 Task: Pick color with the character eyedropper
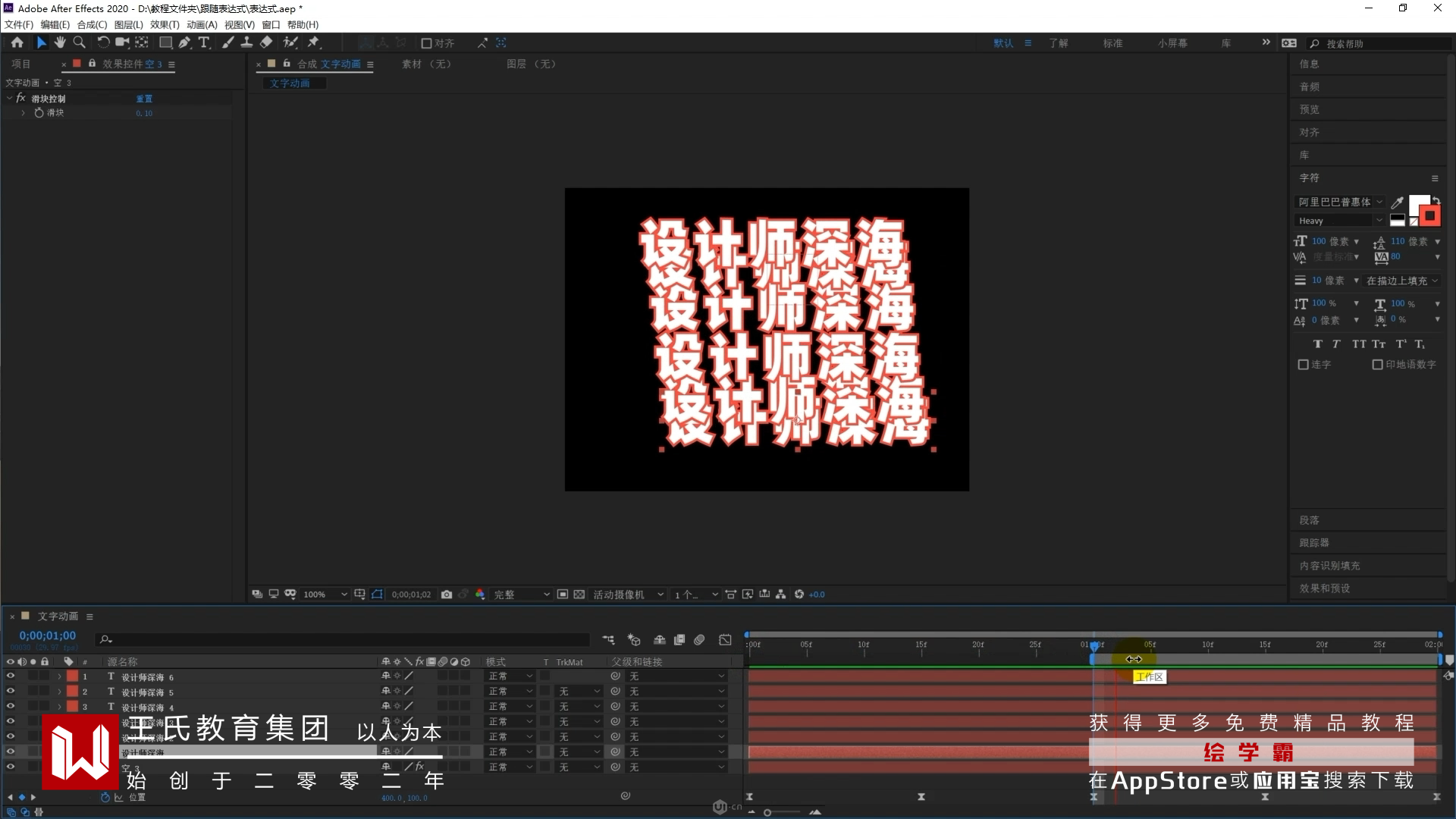tap(1397, 202)
